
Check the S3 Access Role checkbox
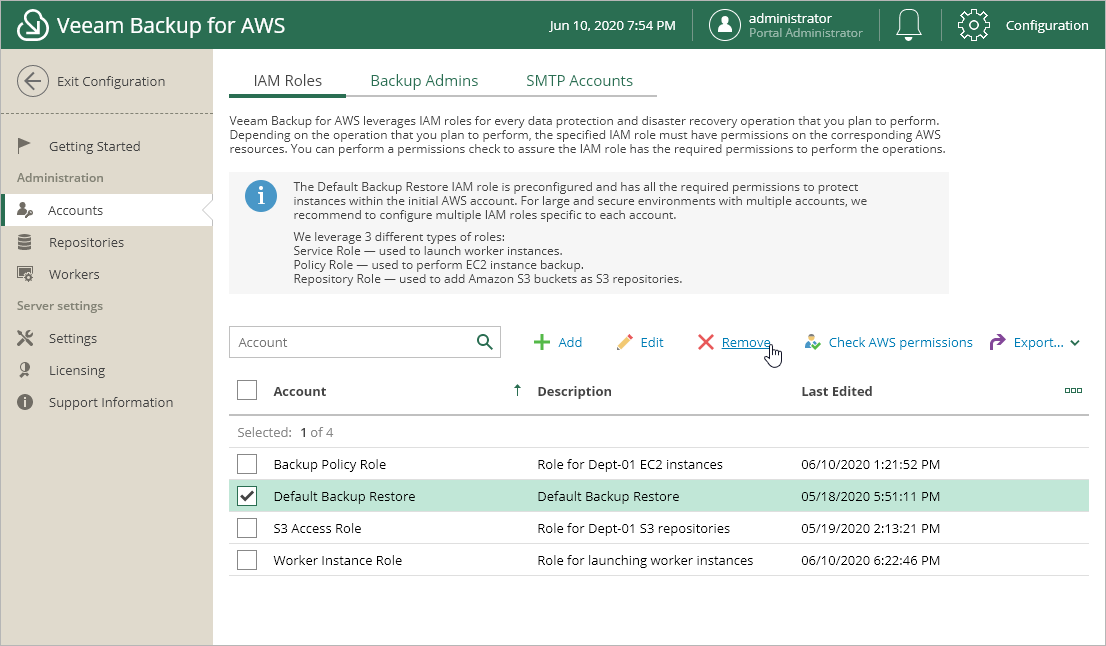247,528
